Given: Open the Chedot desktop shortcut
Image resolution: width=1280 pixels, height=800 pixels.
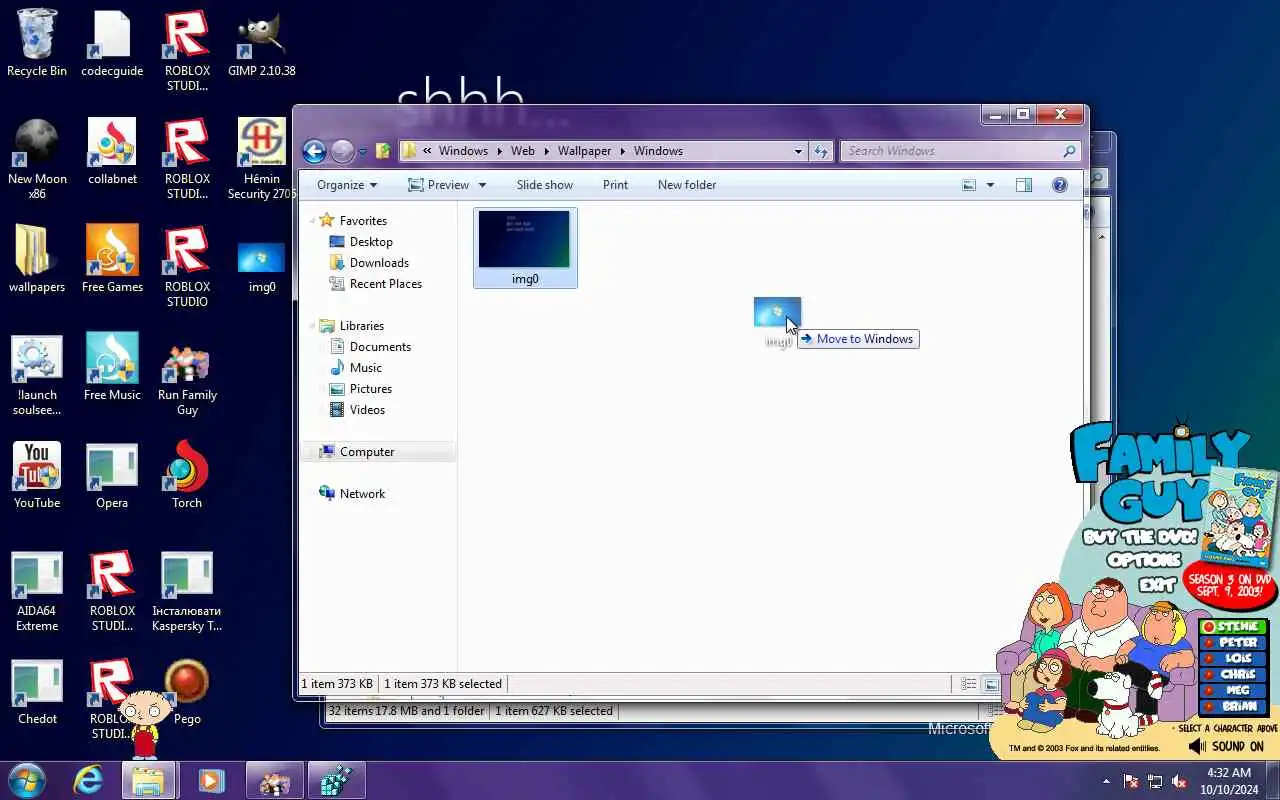Looking at the screenshot, I should tap(37, 692).
